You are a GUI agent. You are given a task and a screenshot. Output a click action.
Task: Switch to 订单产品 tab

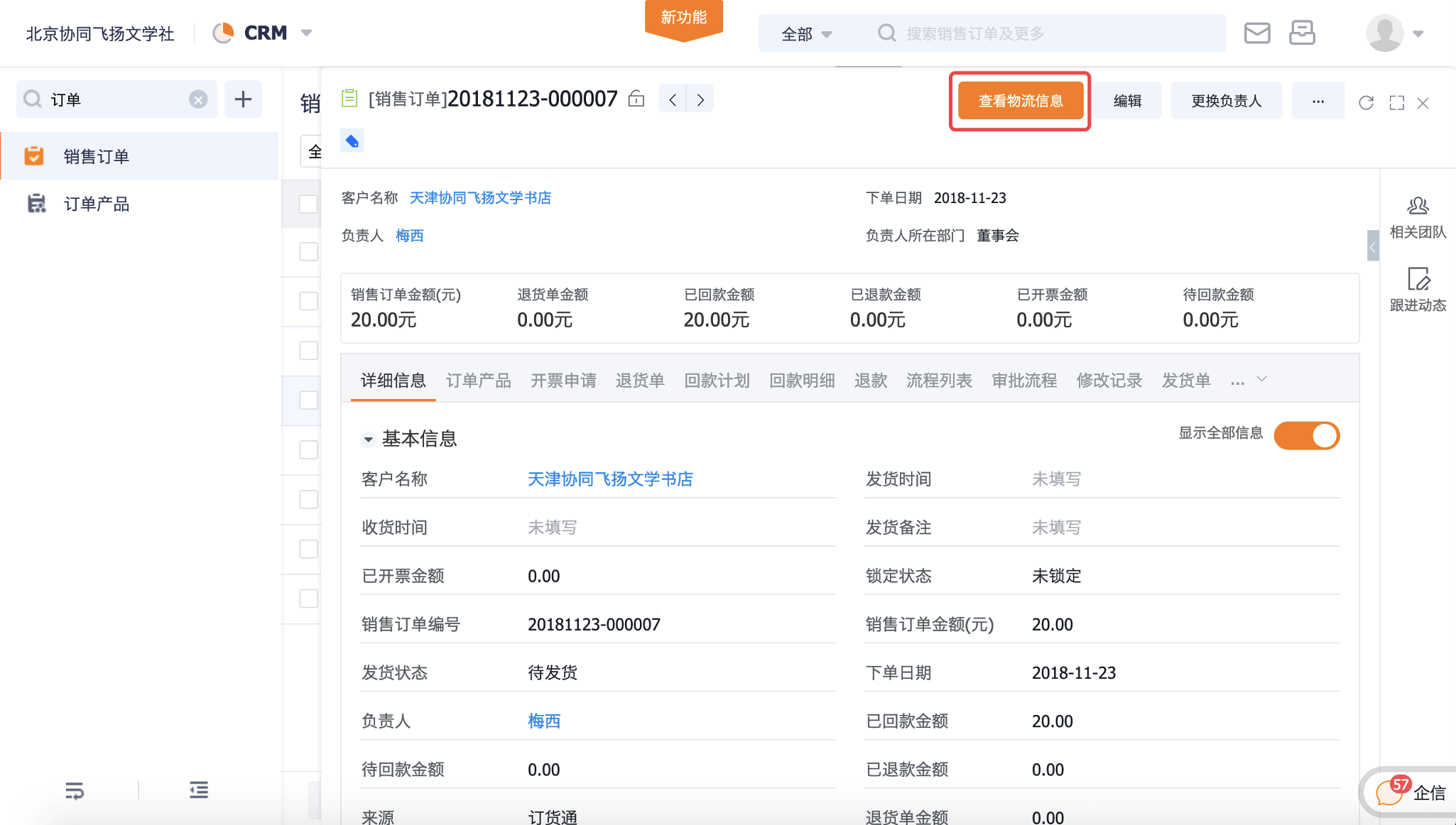coord(478,381)
